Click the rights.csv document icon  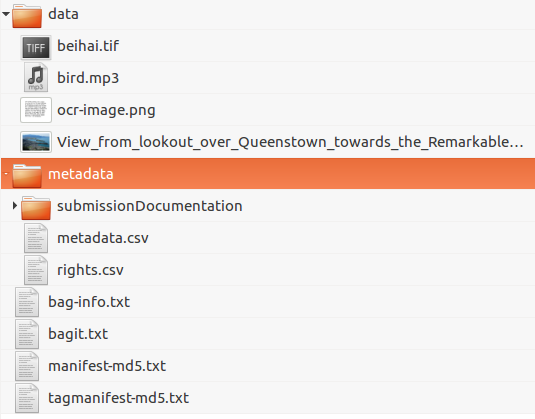pos(36,270)
